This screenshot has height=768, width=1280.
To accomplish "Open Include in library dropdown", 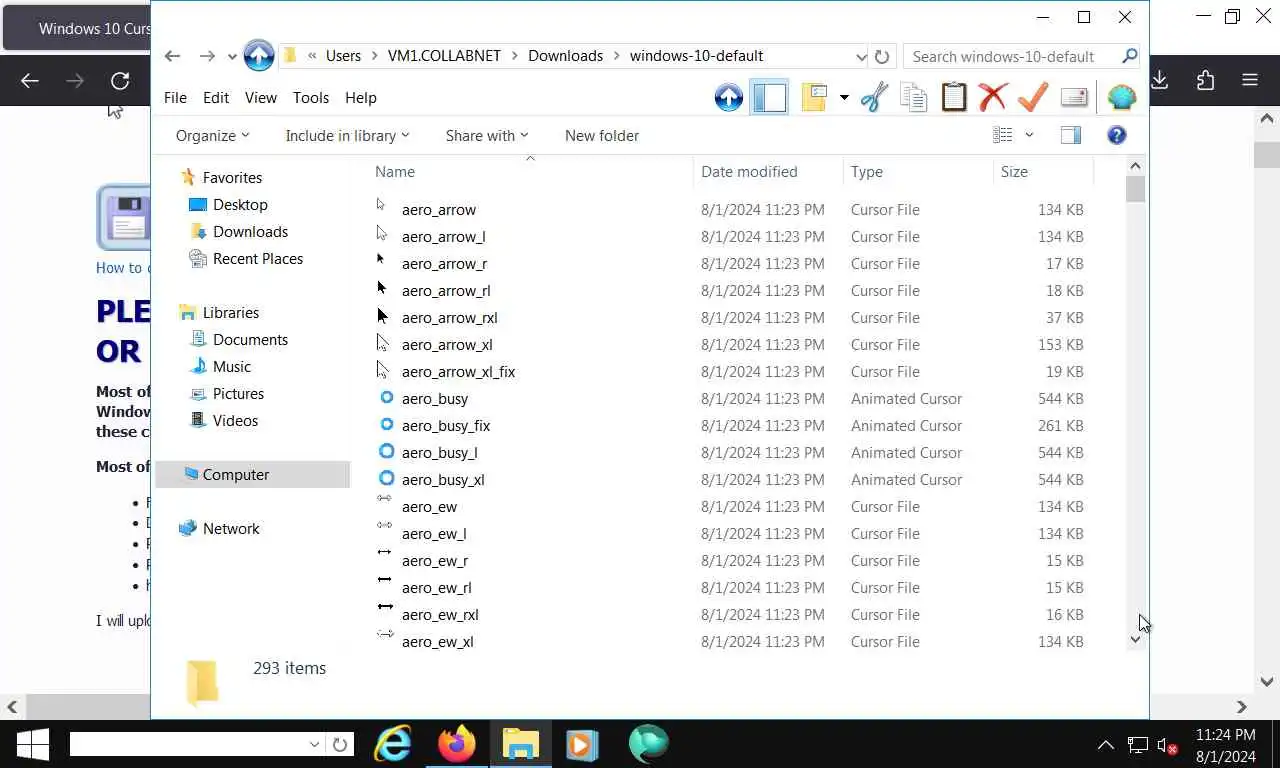I will [x=347, y=135].
